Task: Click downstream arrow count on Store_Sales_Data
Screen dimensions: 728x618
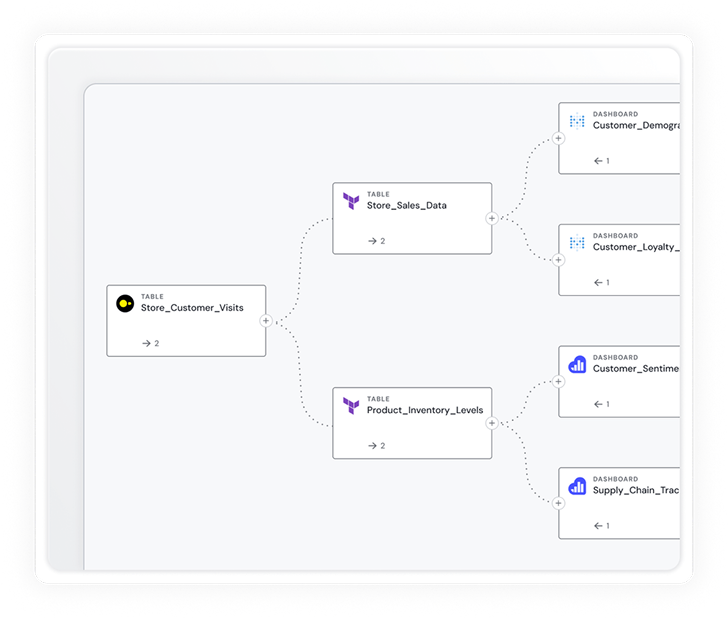Action: click(x=377, y=241)
